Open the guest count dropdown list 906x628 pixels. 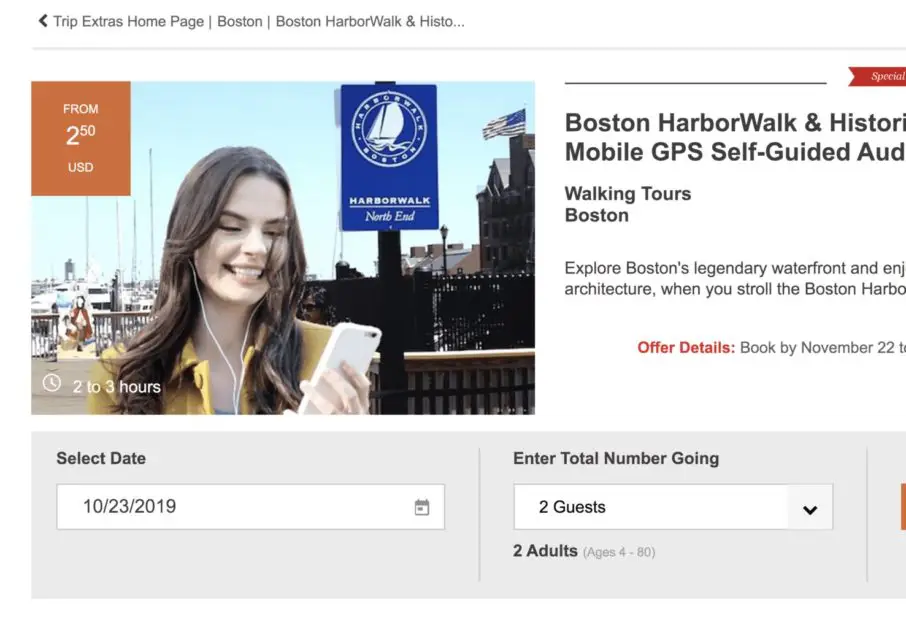point(672,507)
